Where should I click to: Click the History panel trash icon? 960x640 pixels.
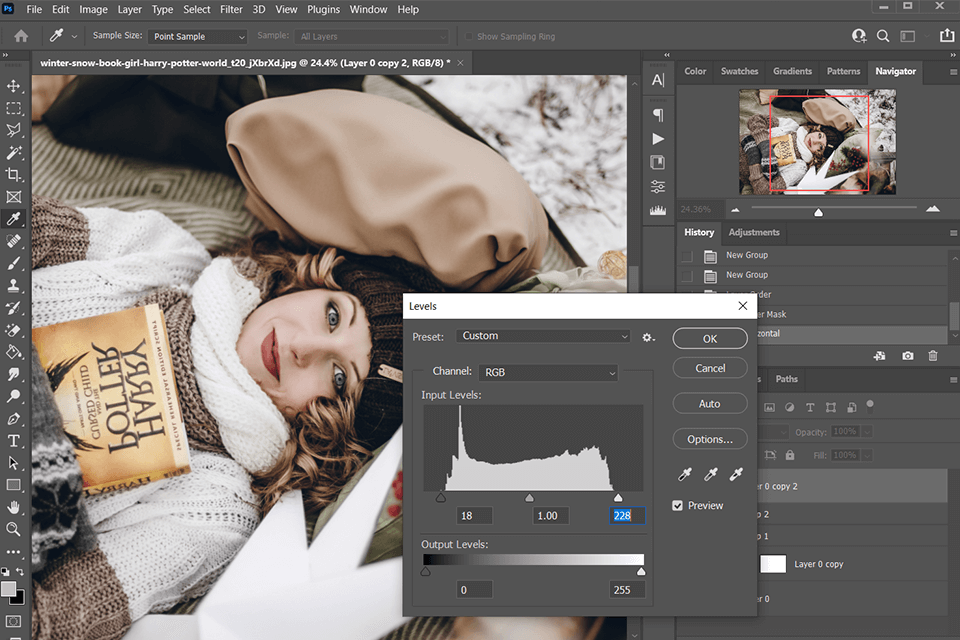933,356
